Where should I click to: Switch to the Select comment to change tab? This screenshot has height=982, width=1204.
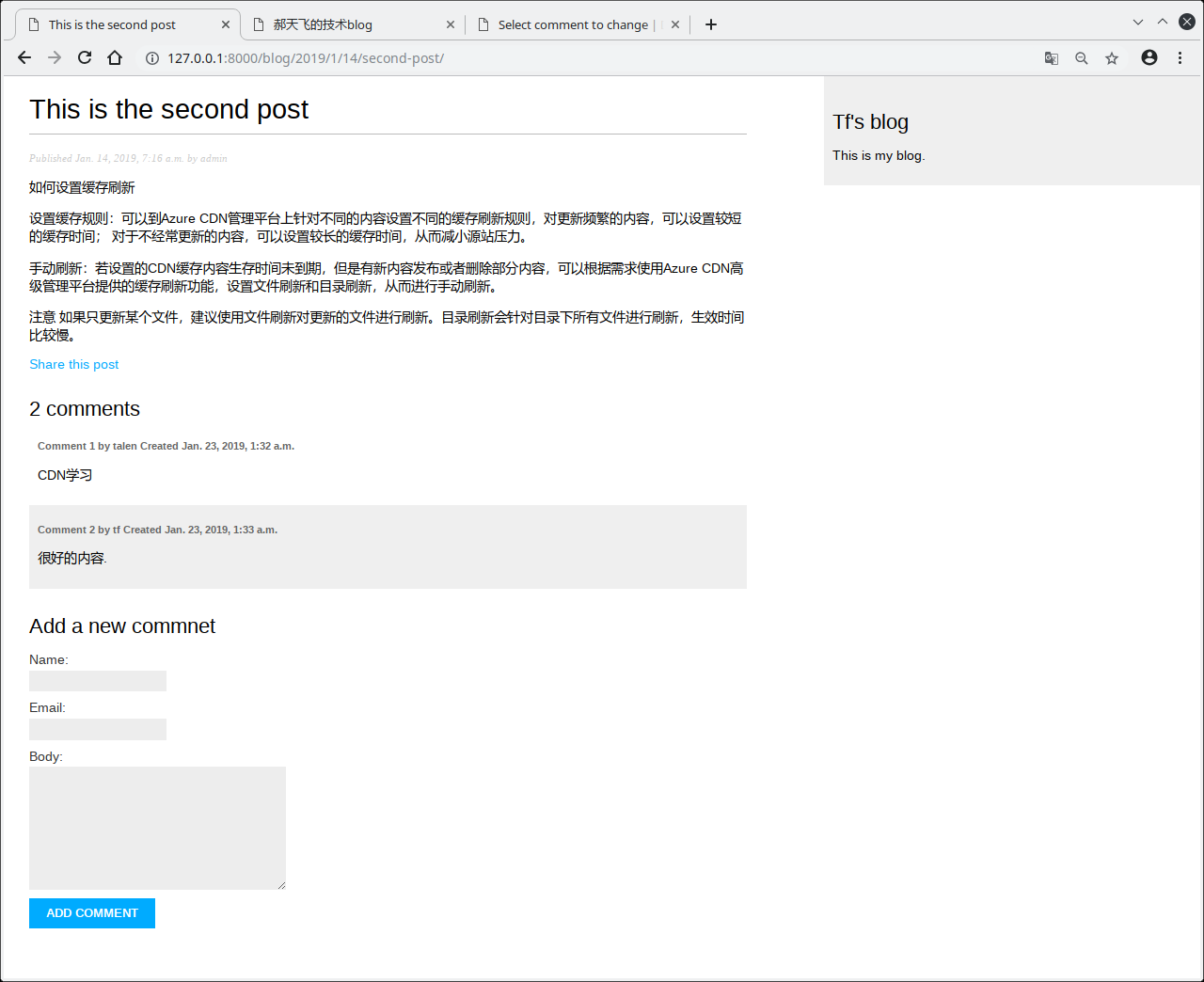click(572, 24)
